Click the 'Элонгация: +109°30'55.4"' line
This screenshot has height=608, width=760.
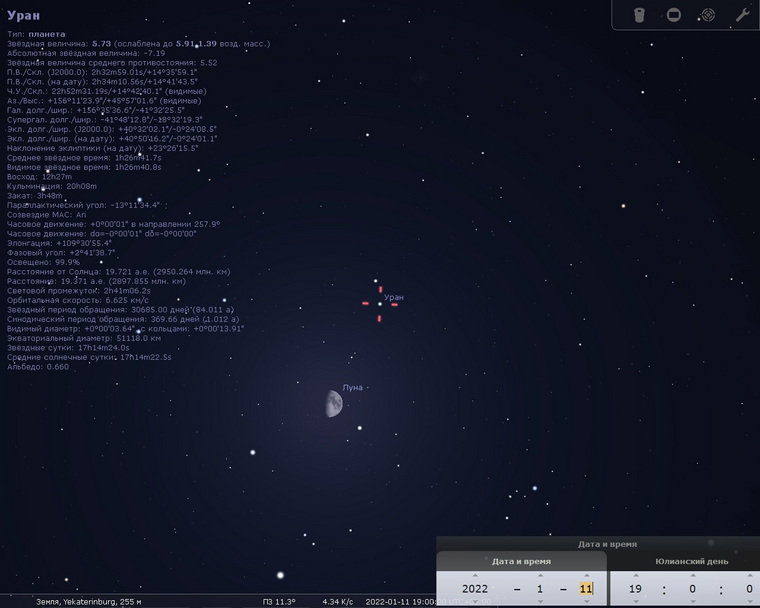pos(59,243)
